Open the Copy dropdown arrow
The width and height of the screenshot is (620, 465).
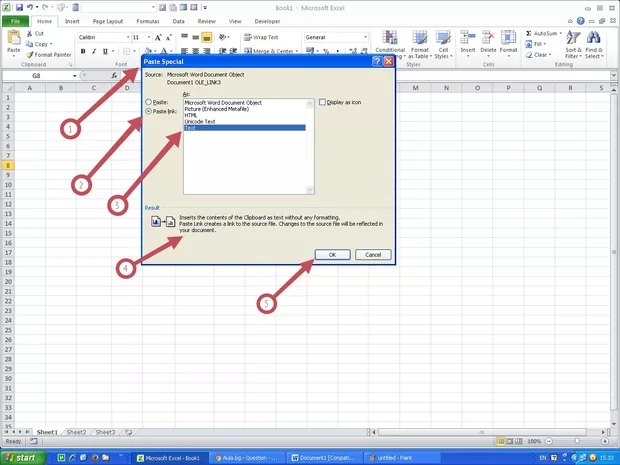tap(51, 44)
